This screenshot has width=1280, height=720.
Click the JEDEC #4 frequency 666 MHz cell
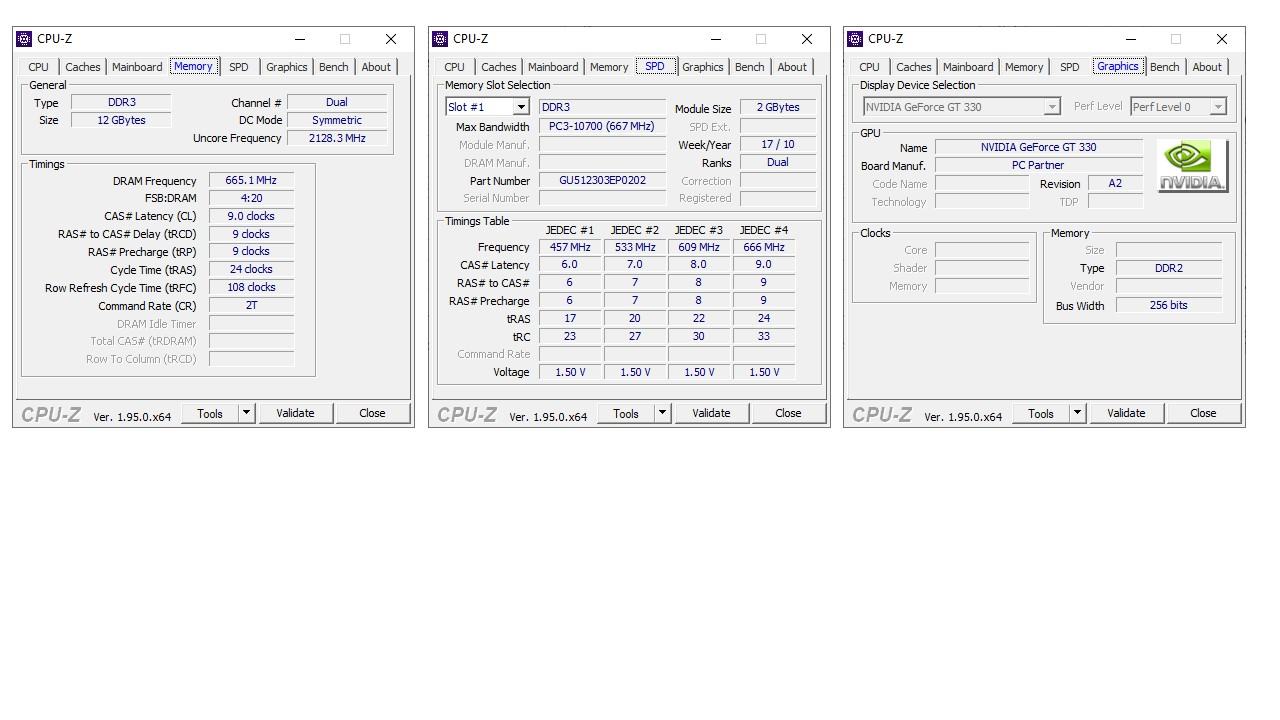point(764,247)
